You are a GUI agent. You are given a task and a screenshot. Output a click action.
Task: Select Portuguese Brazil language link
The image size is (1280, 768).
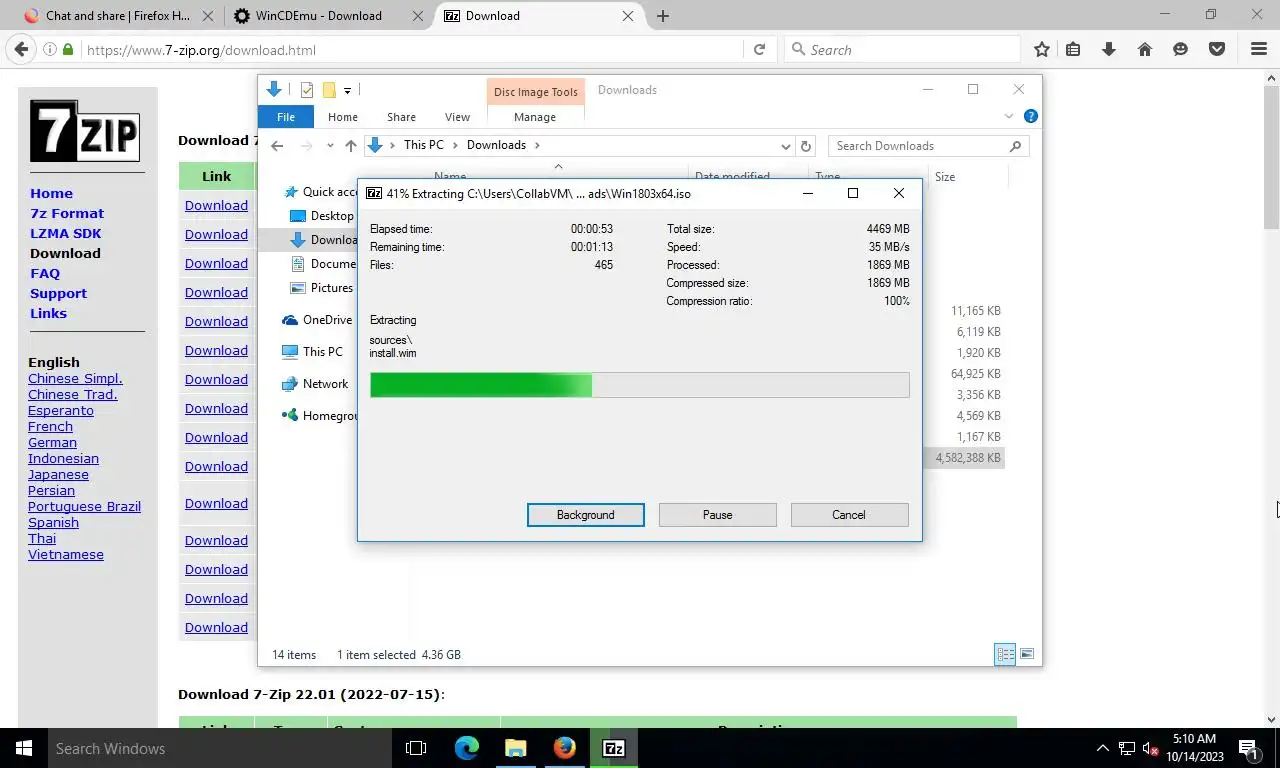coord(84,506)
